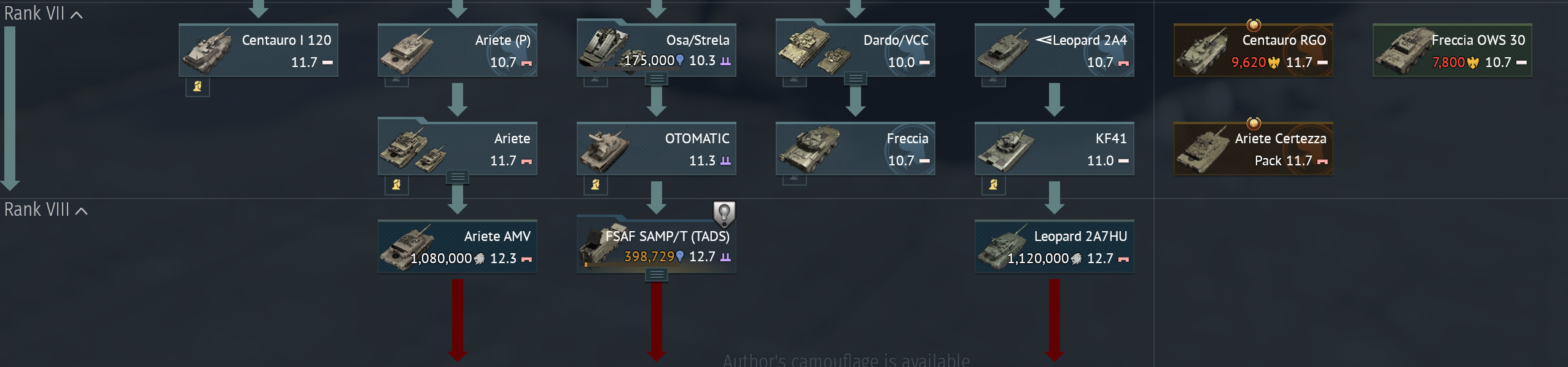This screenshot has width=1568, height=367.
Task: Select the Freccia OWS 30 premium vehicle
Action: [x=1453, y=50]
